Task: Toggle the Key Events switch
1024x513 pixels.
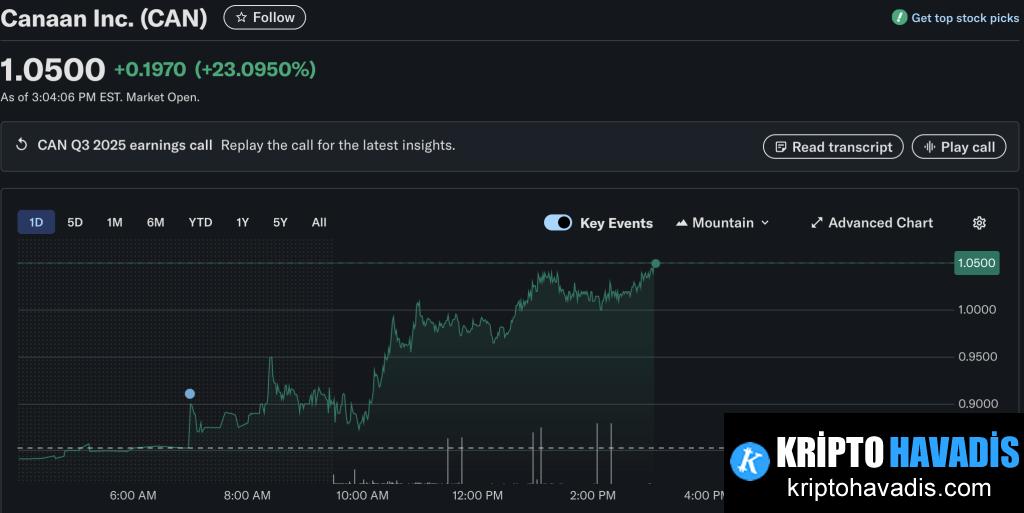Action: pyautogui.click(x=558, y=223)
